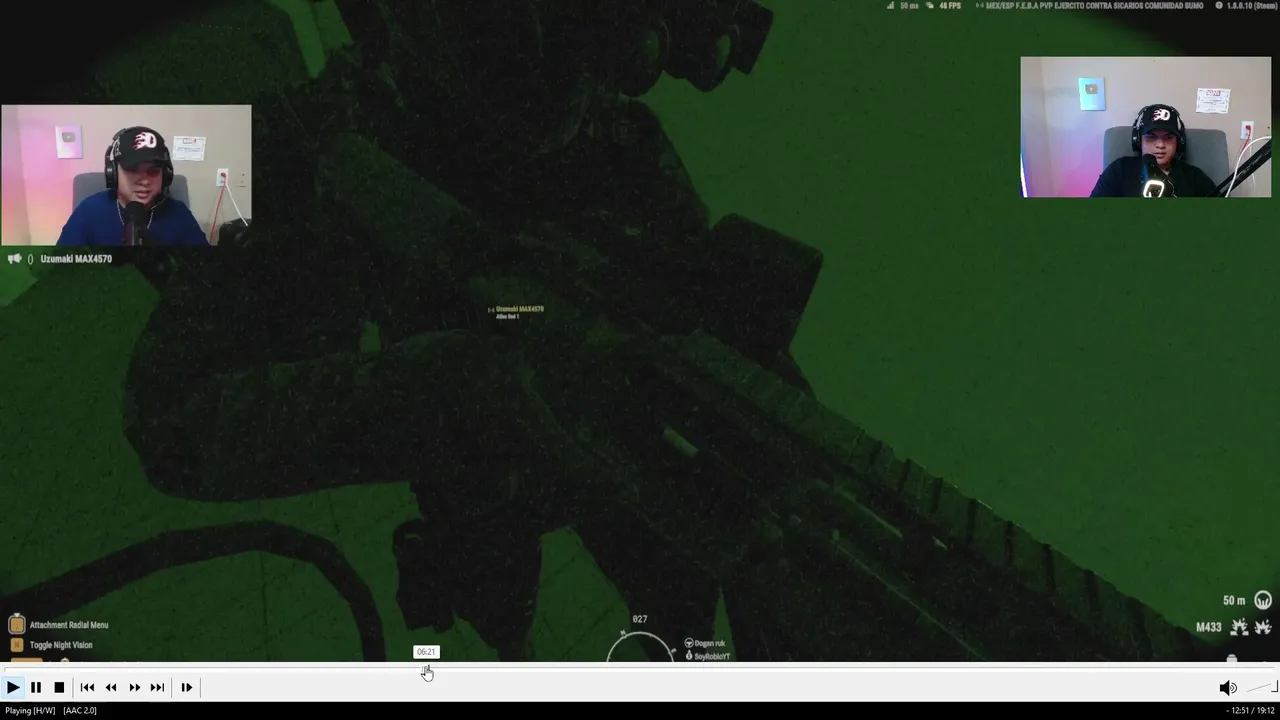Viewport: 1280px width, 720px height.
Task: Skip to the previous file
Action: (x=87, y=687)
